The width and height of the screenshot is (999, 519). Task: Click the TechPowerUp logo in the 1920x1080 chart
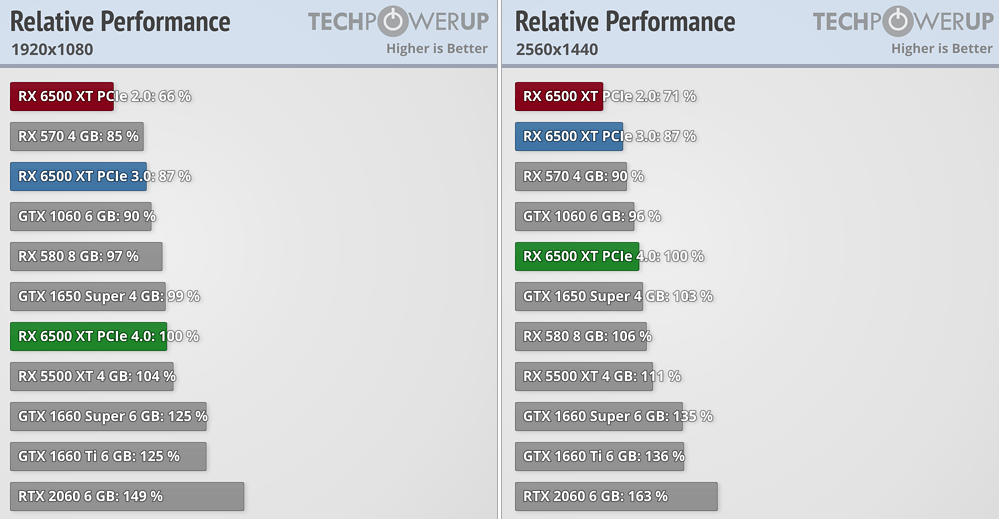397,22
